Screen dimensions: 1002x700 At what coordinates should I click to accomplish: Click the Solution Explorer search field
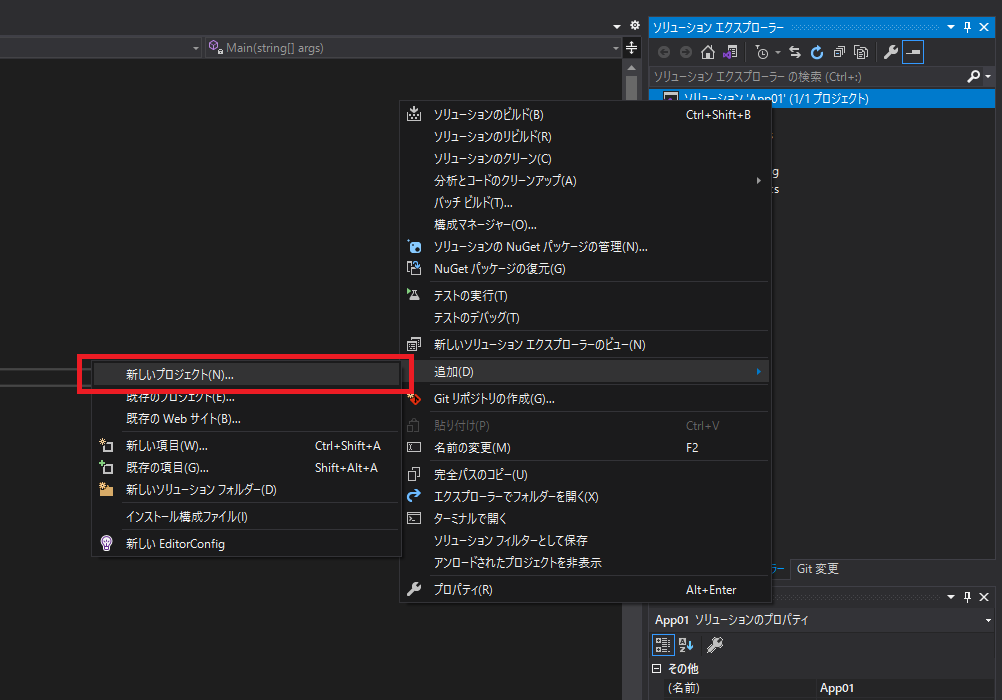806,77
